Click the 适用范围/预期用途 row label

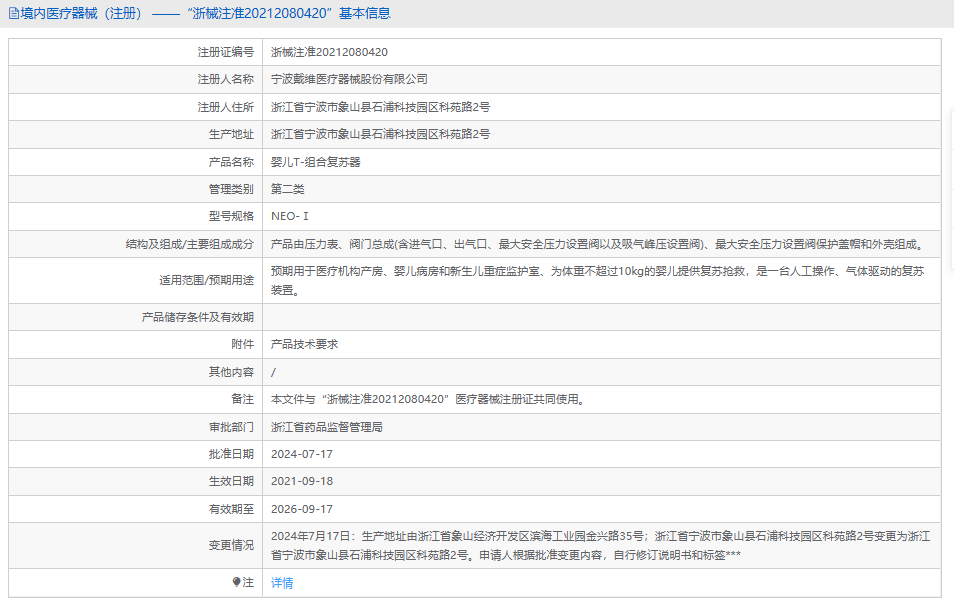(207, 280)
